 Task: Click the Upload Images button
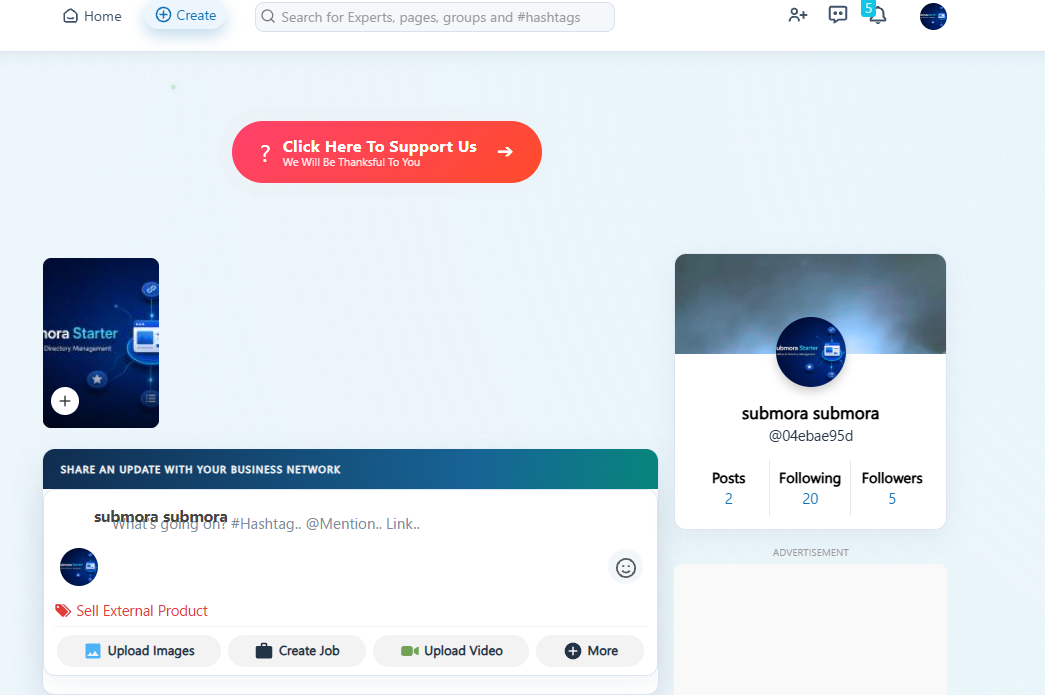(x=139, y=651)
